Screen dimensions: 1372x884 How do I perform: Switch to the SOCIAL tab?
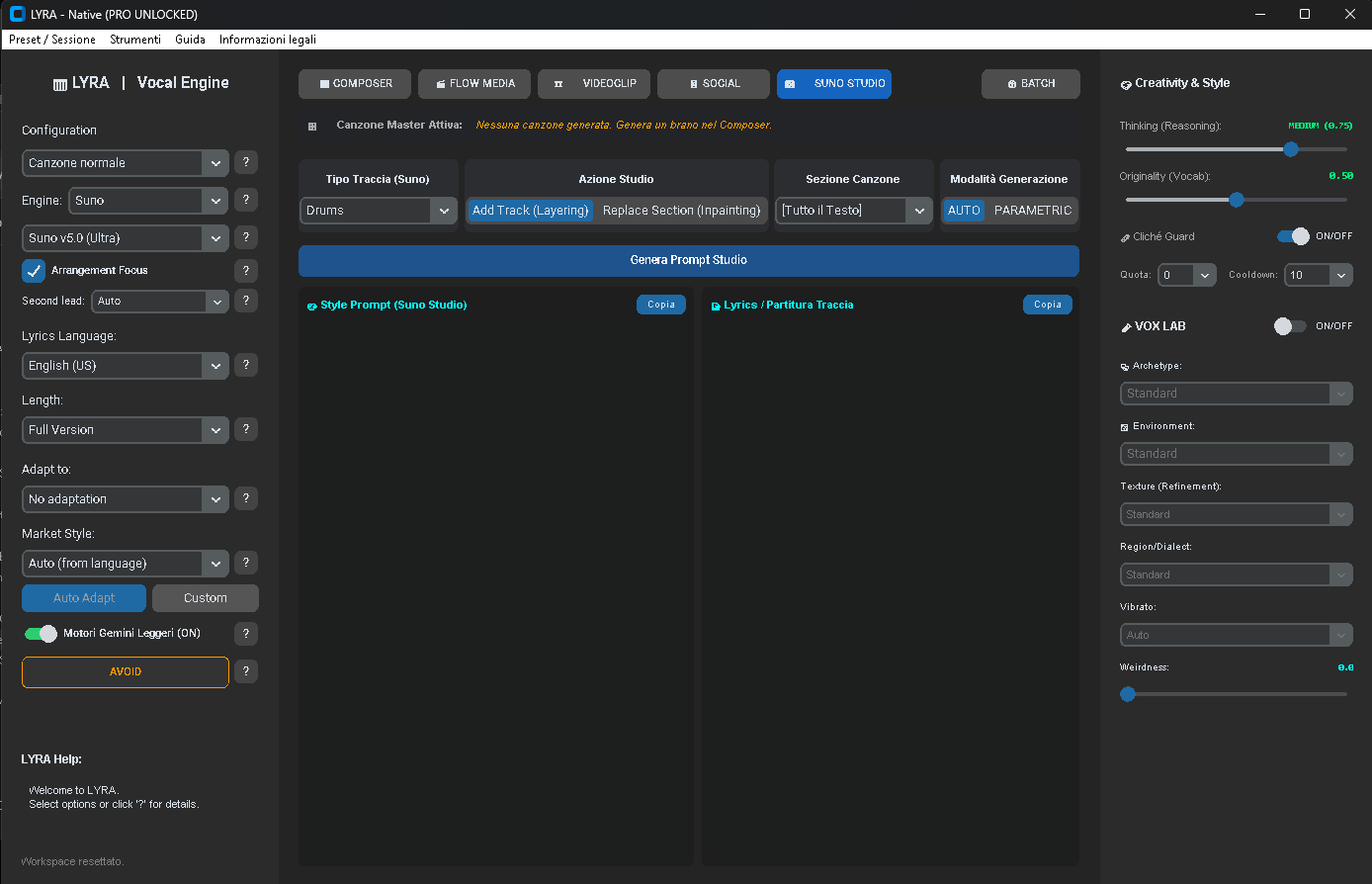pos(714,84)
